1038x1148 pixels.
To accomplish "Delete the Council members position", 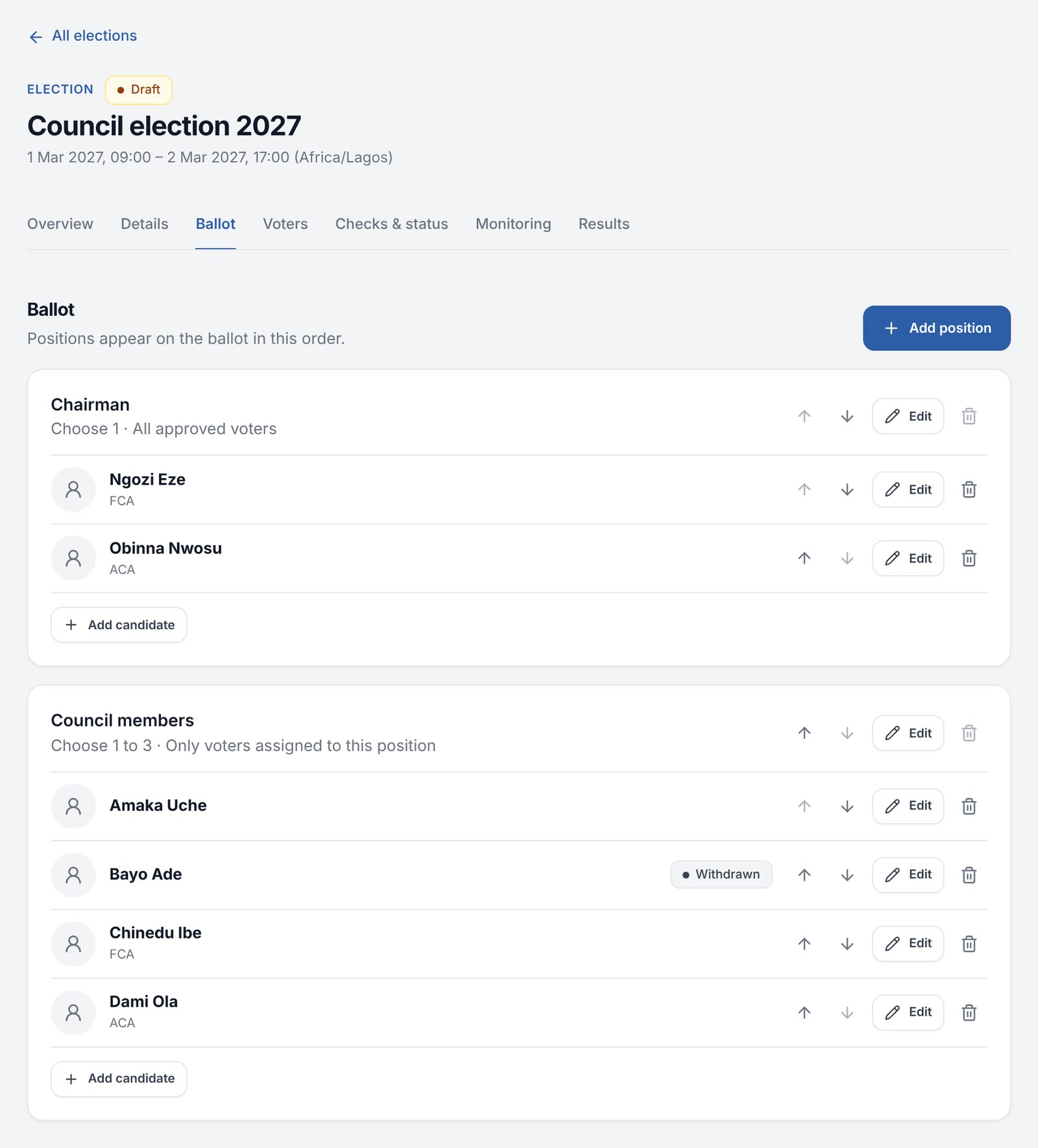I will (x=969, y=733).
